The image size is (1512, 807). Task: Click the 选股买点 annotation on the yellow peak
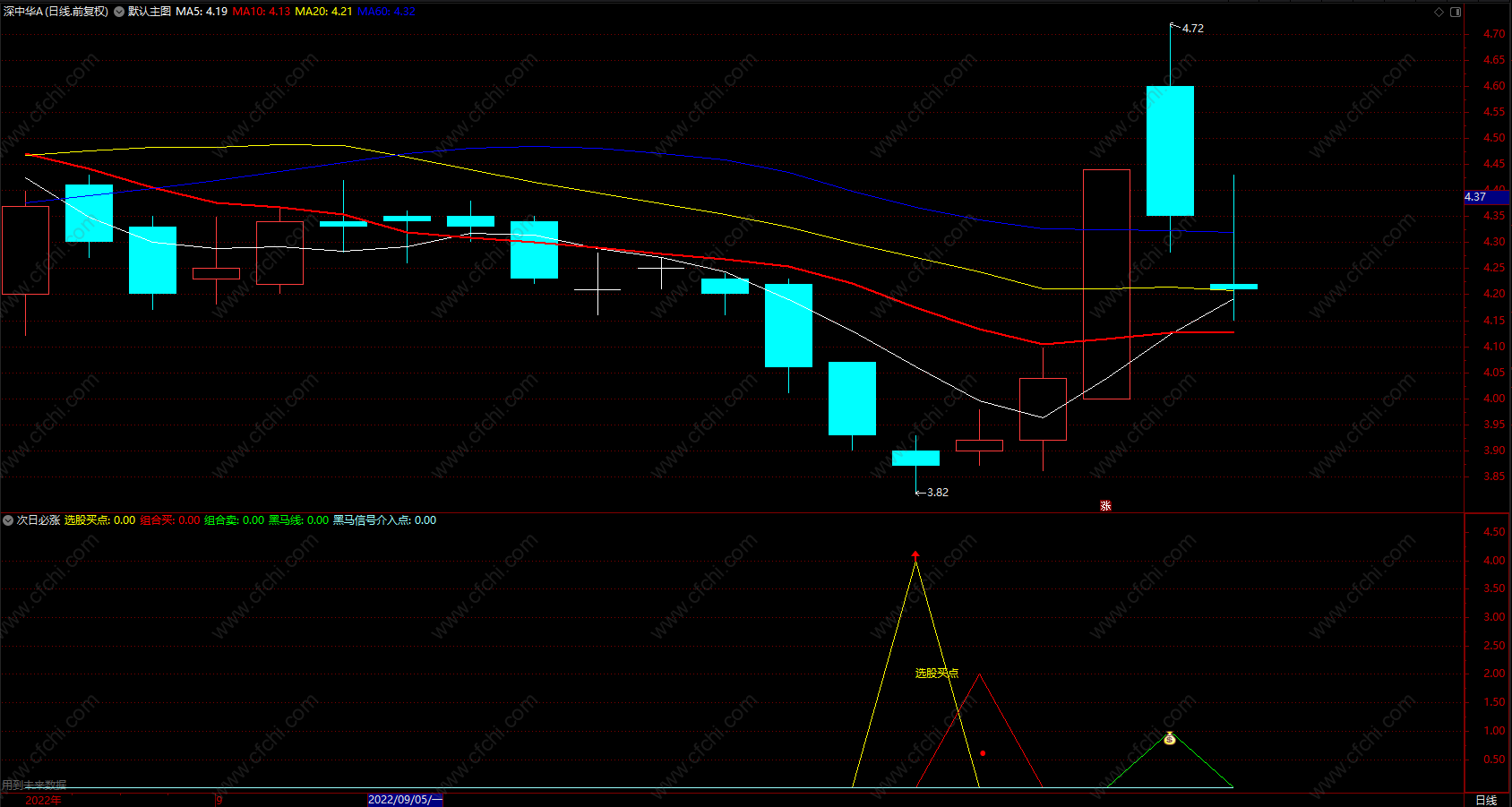[937, 674]
